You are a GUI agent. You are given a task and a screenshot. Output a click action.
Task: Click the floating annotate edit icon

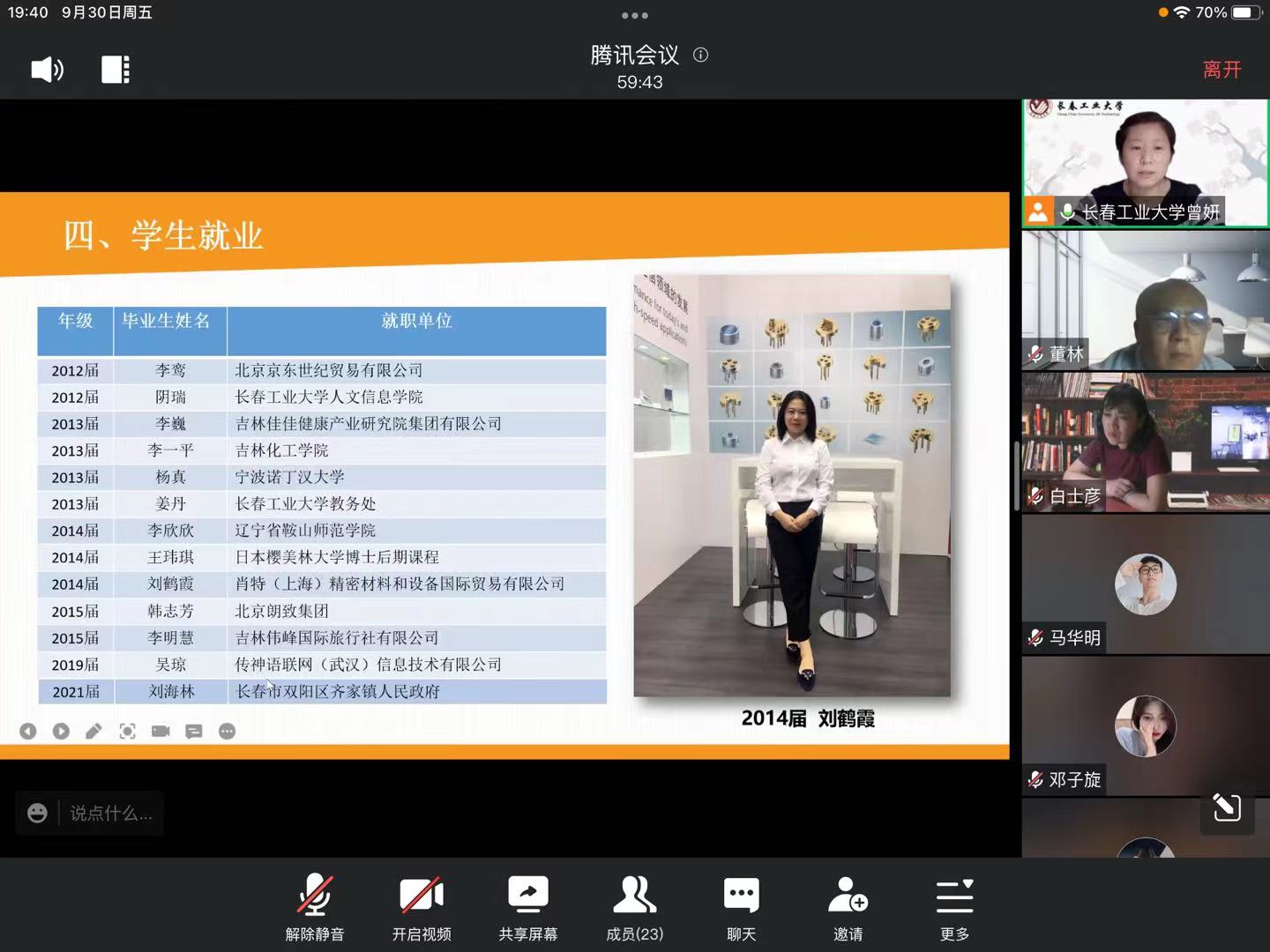(1227, 807)
